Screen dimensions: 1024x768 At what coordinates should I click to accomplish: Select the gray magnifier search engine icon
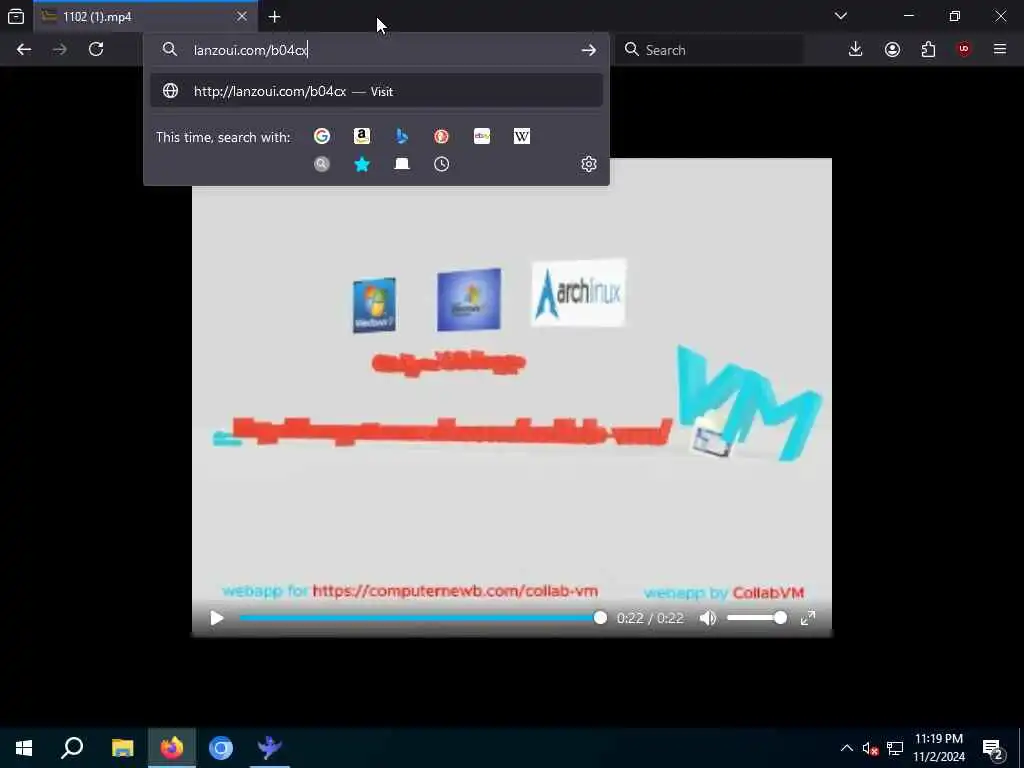(322, 164)
